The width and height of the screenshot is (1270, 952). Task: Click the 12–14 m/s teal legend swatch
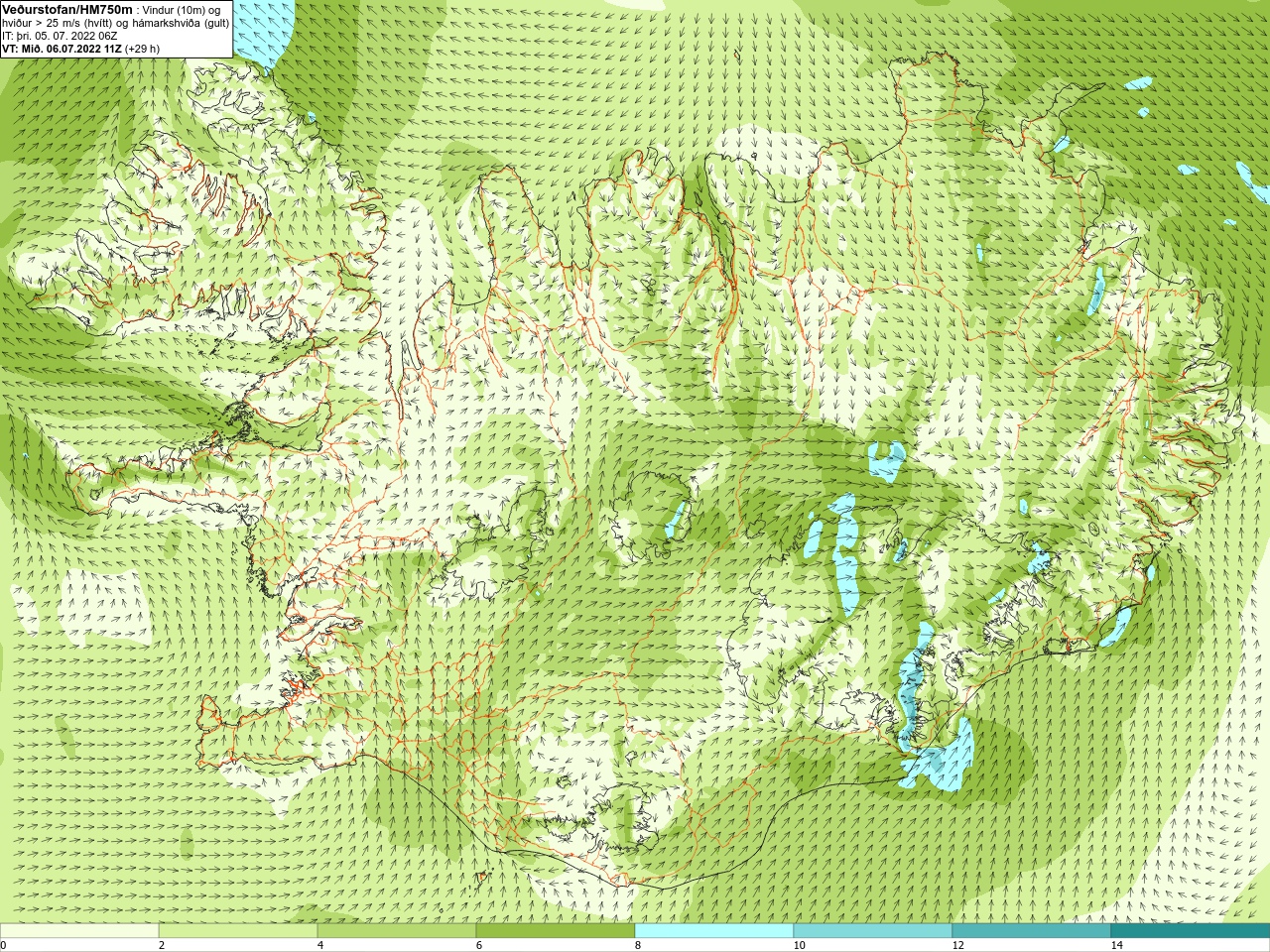tap(1032, 931)
